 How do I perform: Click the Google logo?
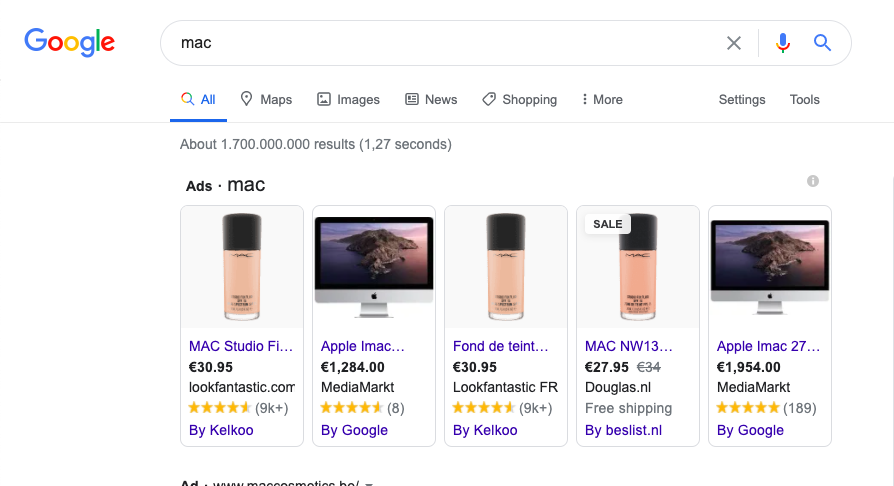pos(70,42)
